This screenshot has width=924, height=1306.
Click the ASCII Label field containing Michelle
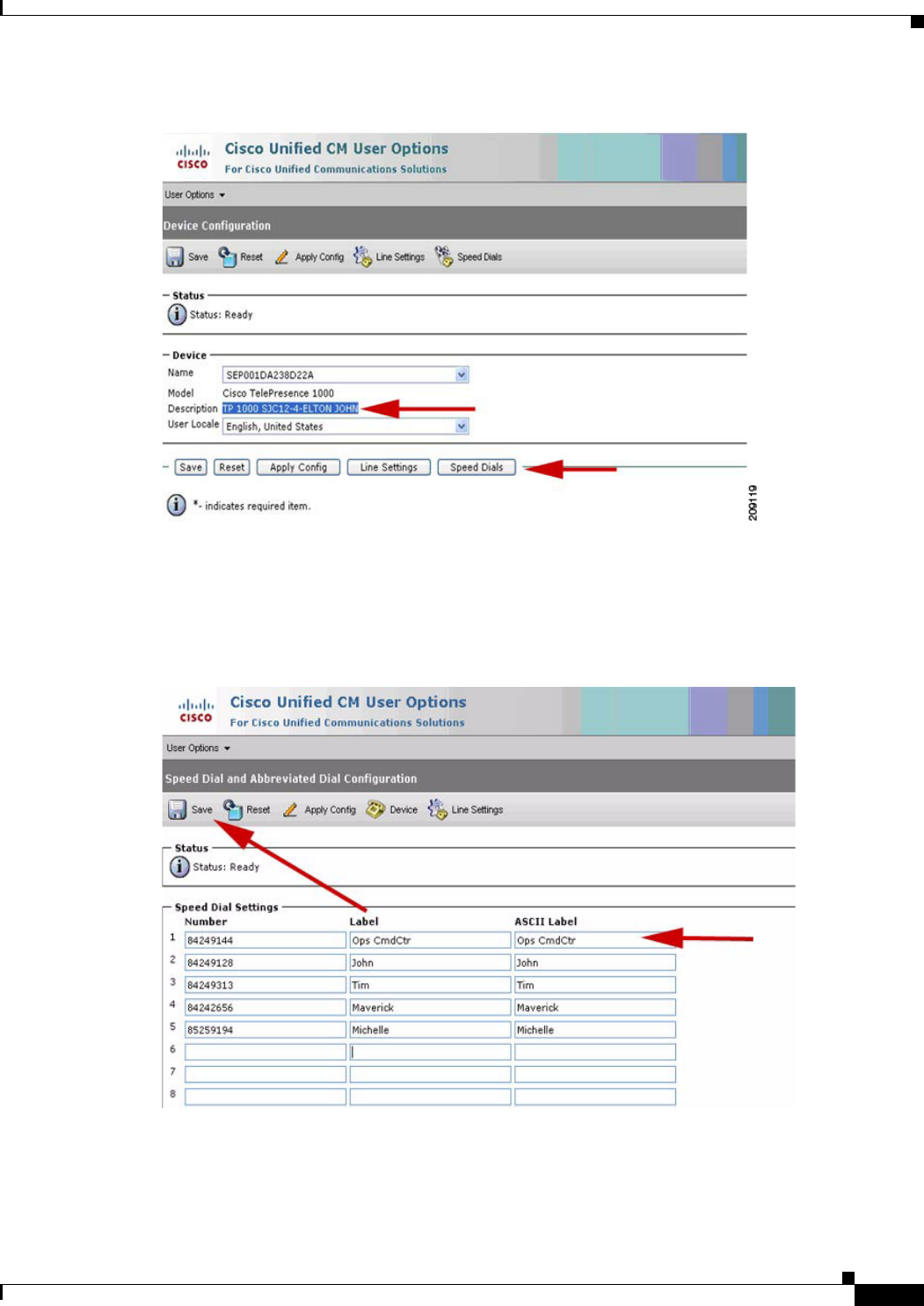pyautogui.click(x=595, y=1030)
